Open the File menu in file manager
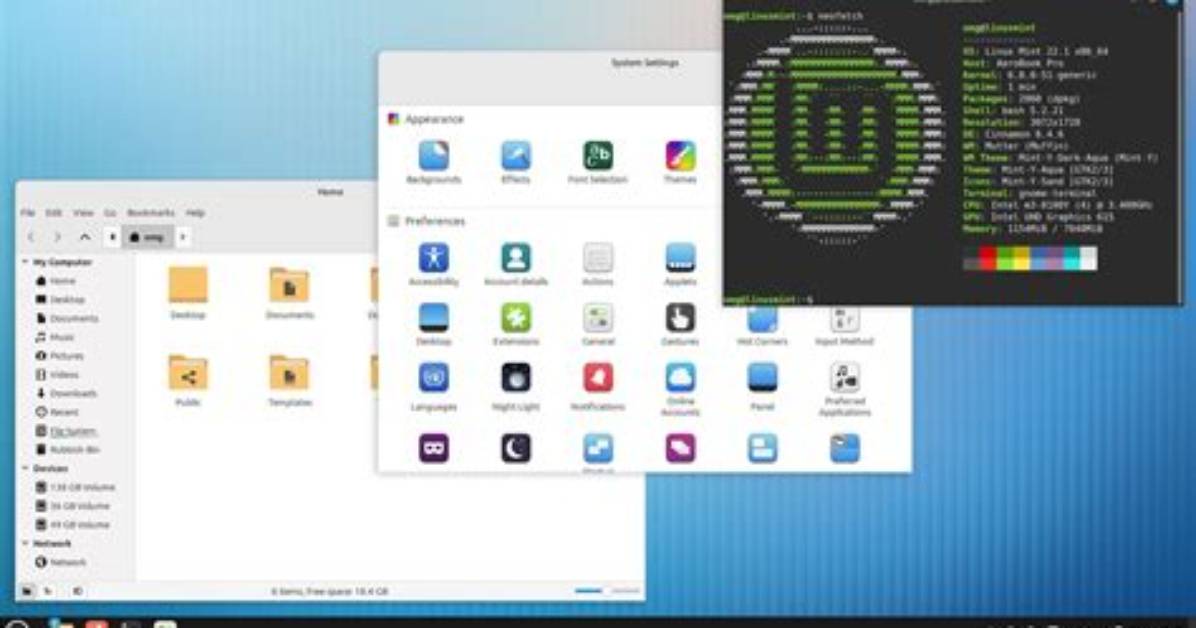1196x628 pixels. point(28,213)
